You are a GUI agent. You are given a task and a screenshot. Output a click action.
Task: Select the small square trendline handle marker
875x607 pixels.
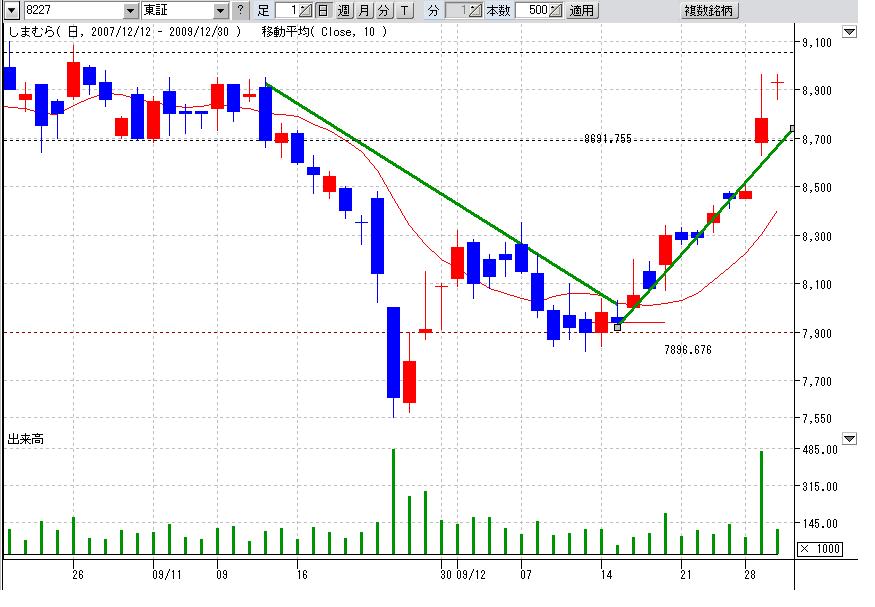pyautogui.click(x=617, y=326)
